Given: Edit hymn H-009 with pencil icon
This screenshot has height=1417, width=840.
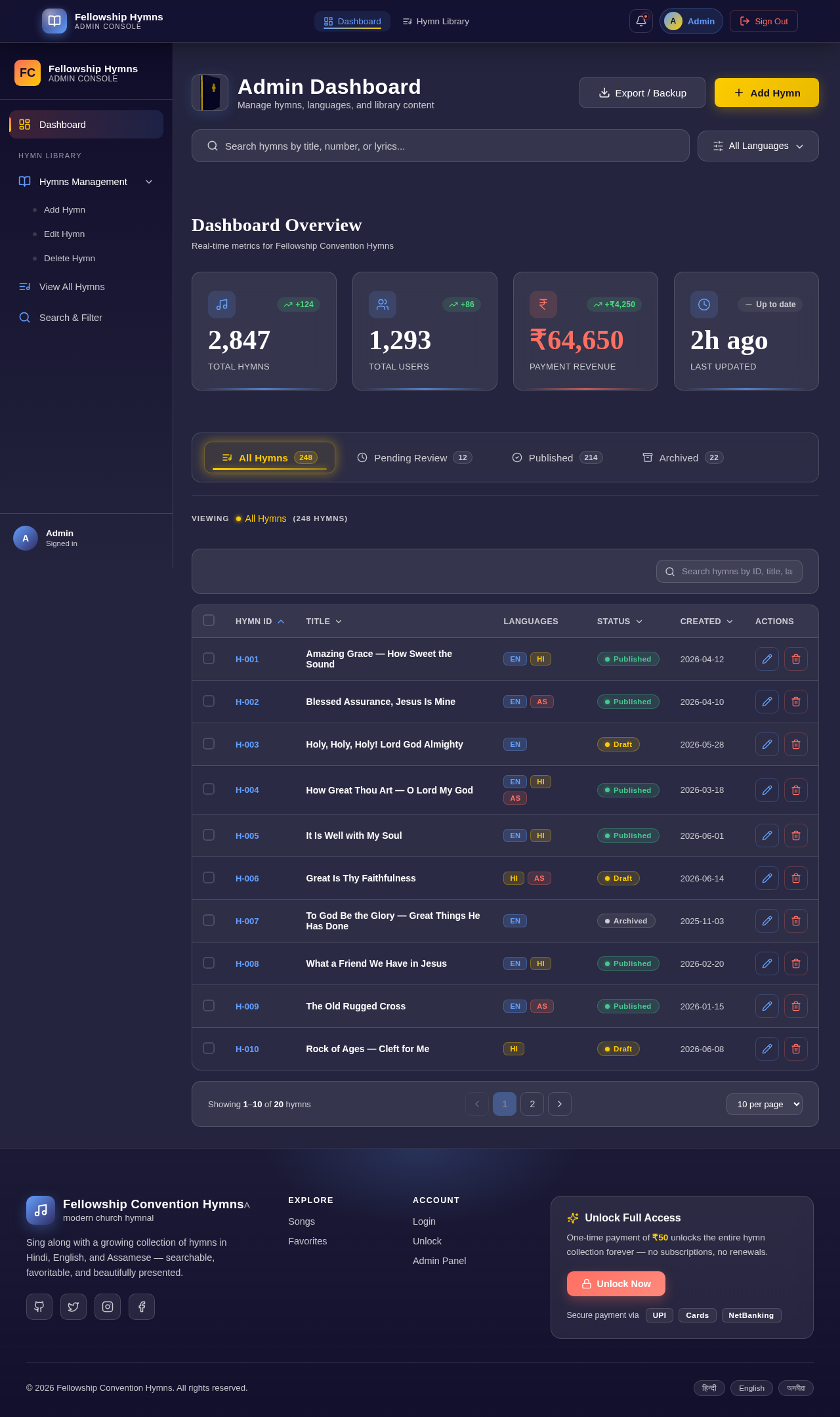Looking at the screenshot, I should 767,1006.
